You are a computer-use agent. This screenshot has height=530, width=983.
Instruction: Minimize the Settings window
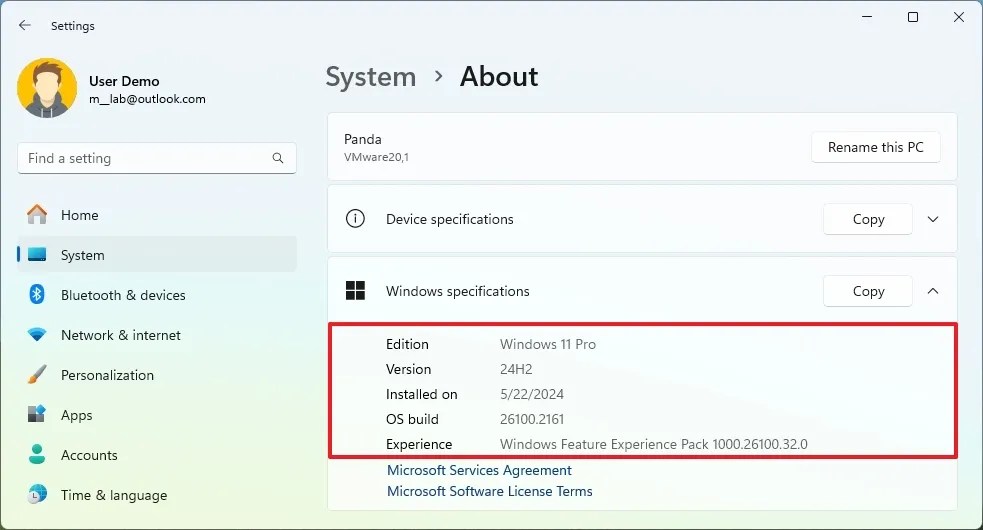867,17
